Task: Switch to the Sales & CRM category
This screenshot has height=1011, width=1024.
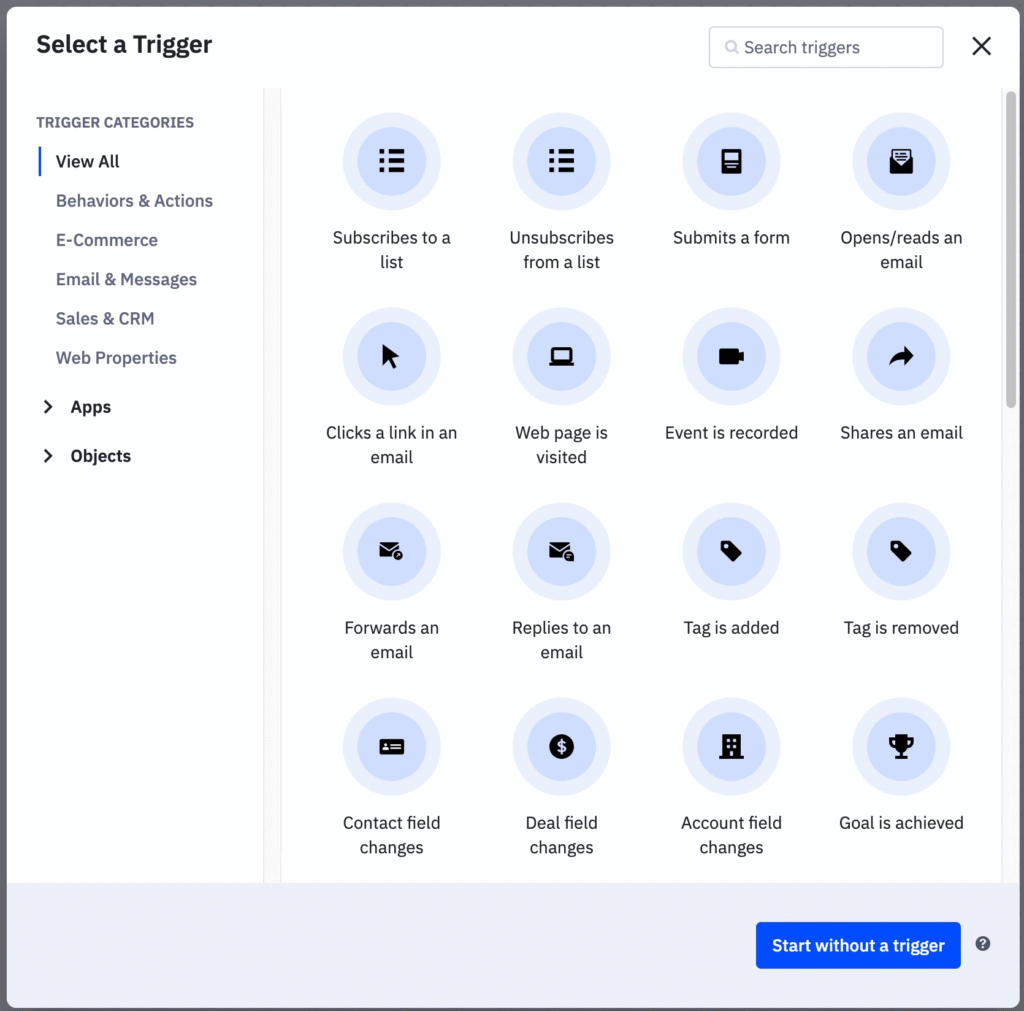Action: click(105, 318)
